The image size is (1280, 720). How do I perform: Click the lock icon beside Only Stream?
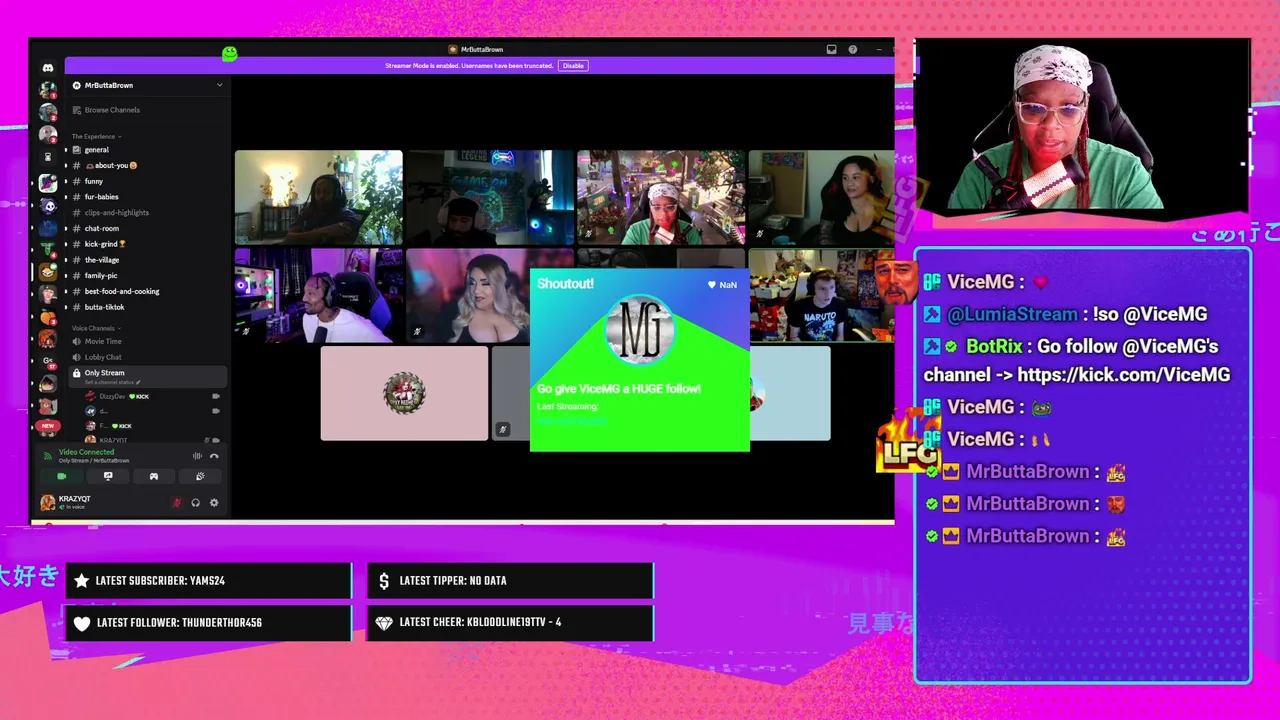pyautogui.click(x=76, y=373)
